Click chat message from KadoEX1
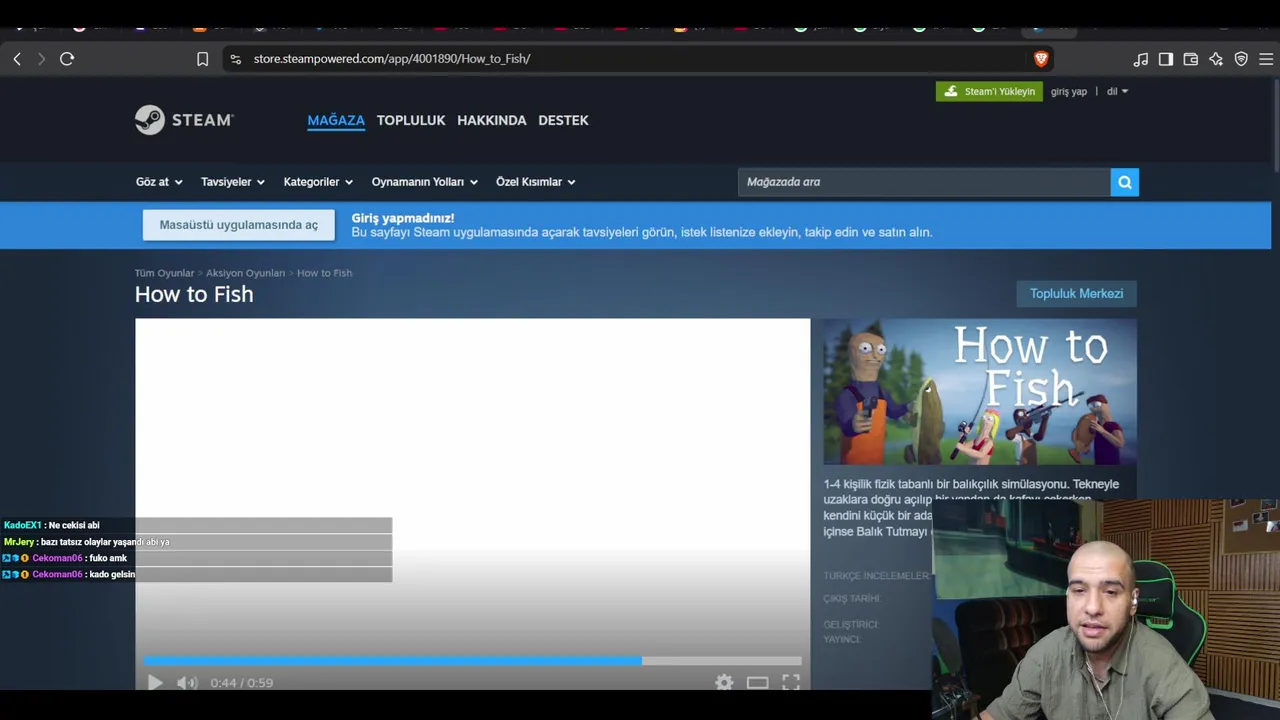Image resolution: width=1280 pixels, height=720 pixels. pyautogui.click(x=52, y=525)
